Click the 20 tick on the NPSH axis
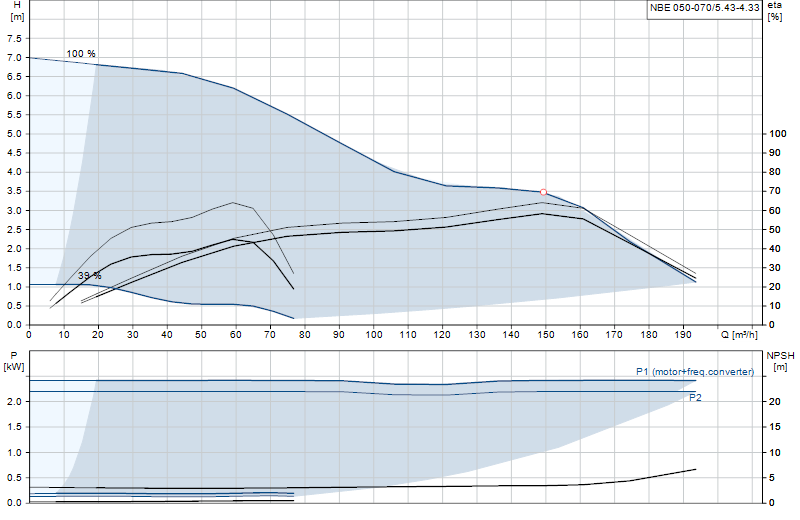Image resolution: width=800 pixels, height=520 pixels. [774, 402]
